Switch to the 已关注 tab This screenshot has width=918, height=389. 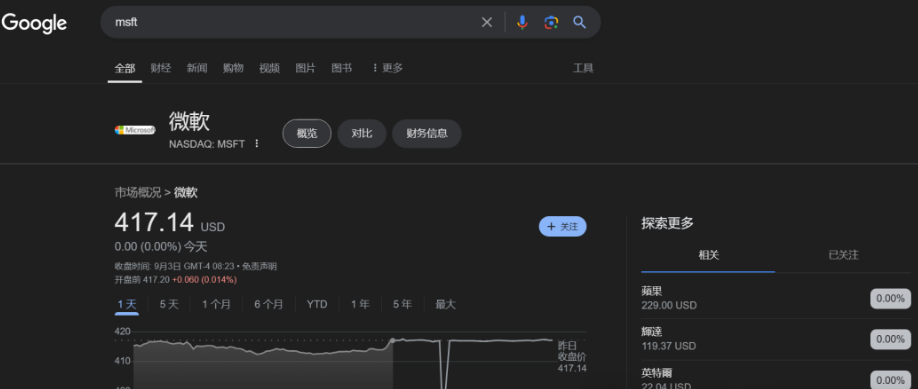click(x=844, y=255)
